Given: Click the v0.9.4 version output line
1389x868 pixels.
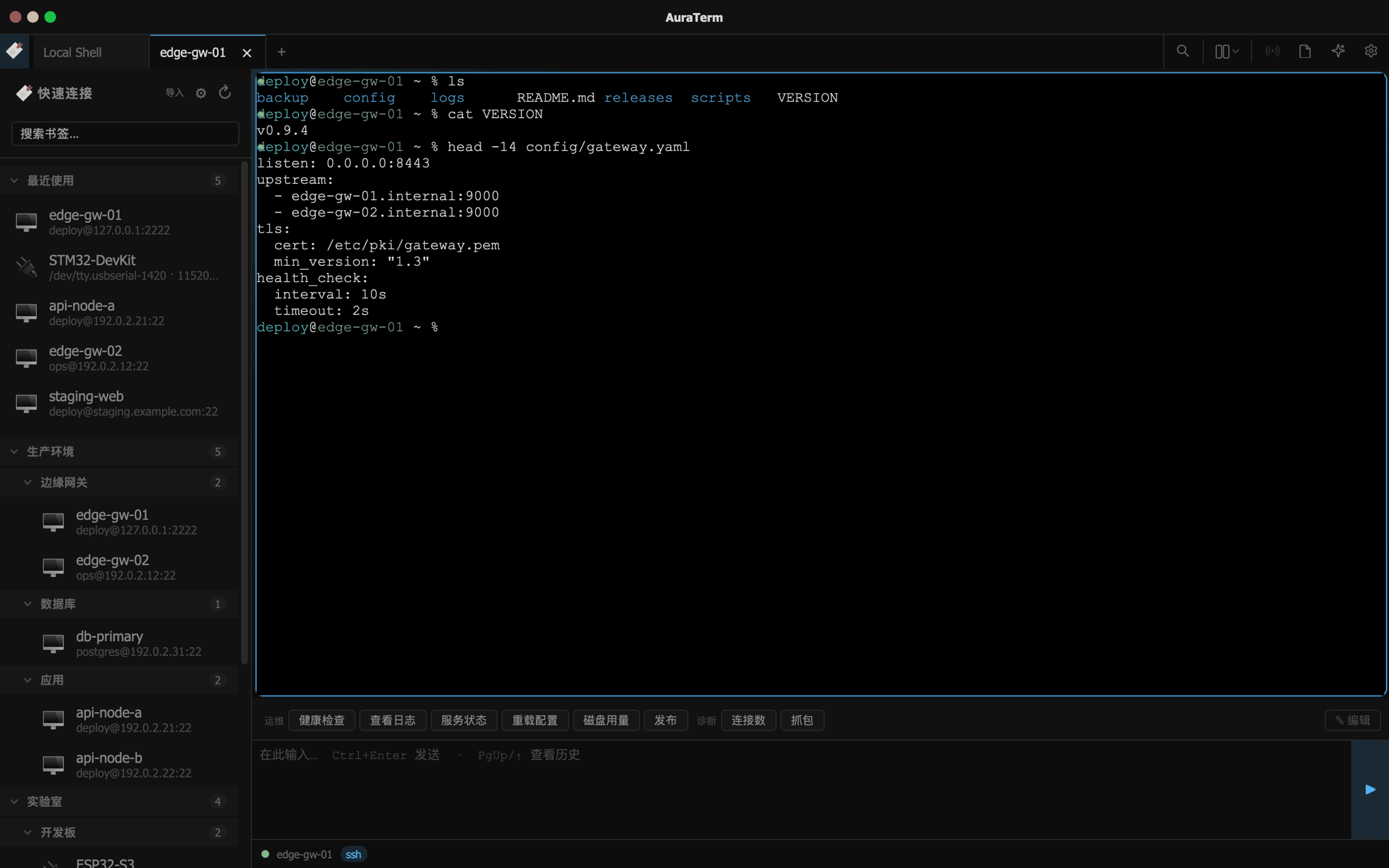Looking at the screenshot, I should coord(282,130).
